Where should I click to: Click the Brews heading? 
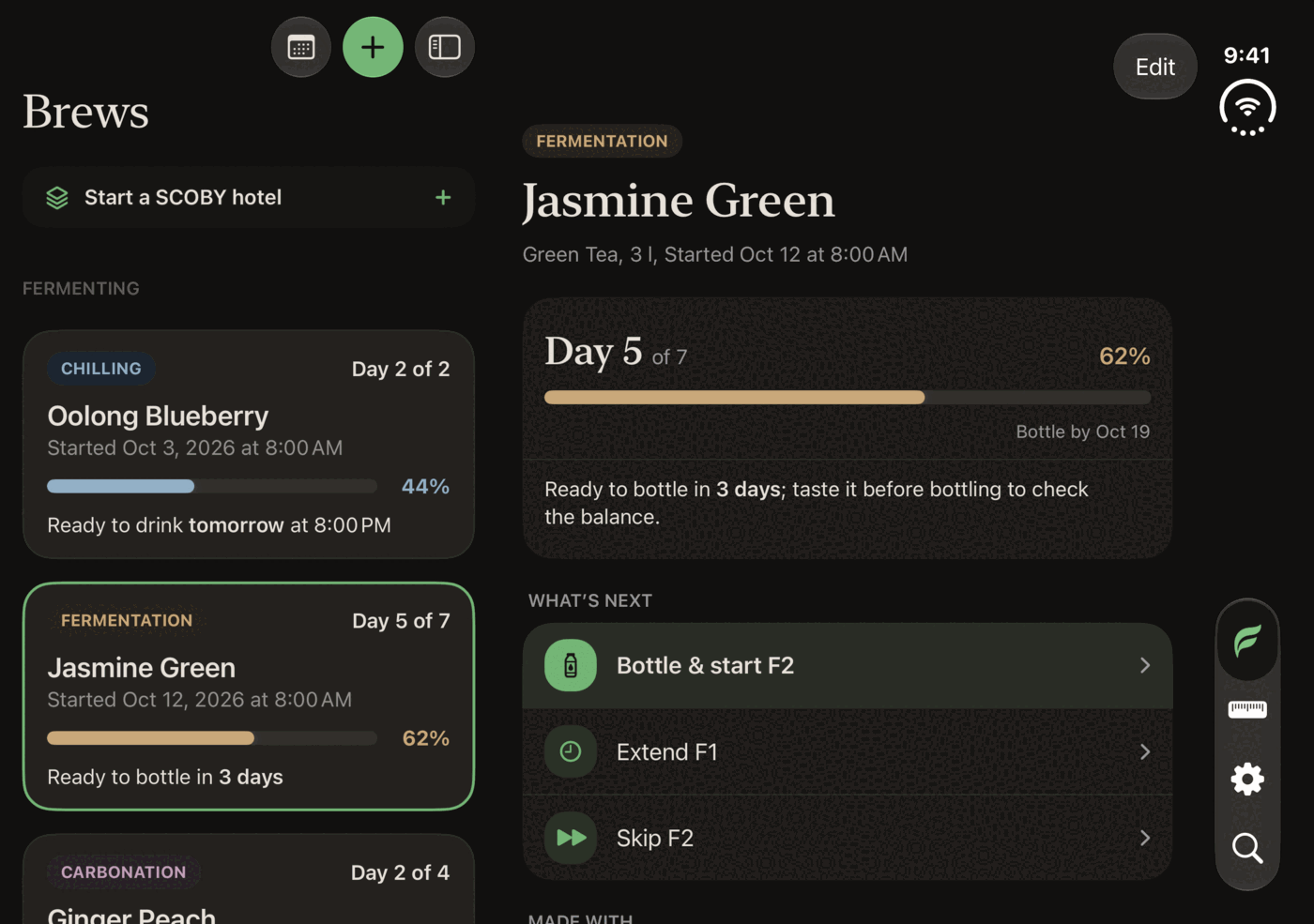coord(85,112)
